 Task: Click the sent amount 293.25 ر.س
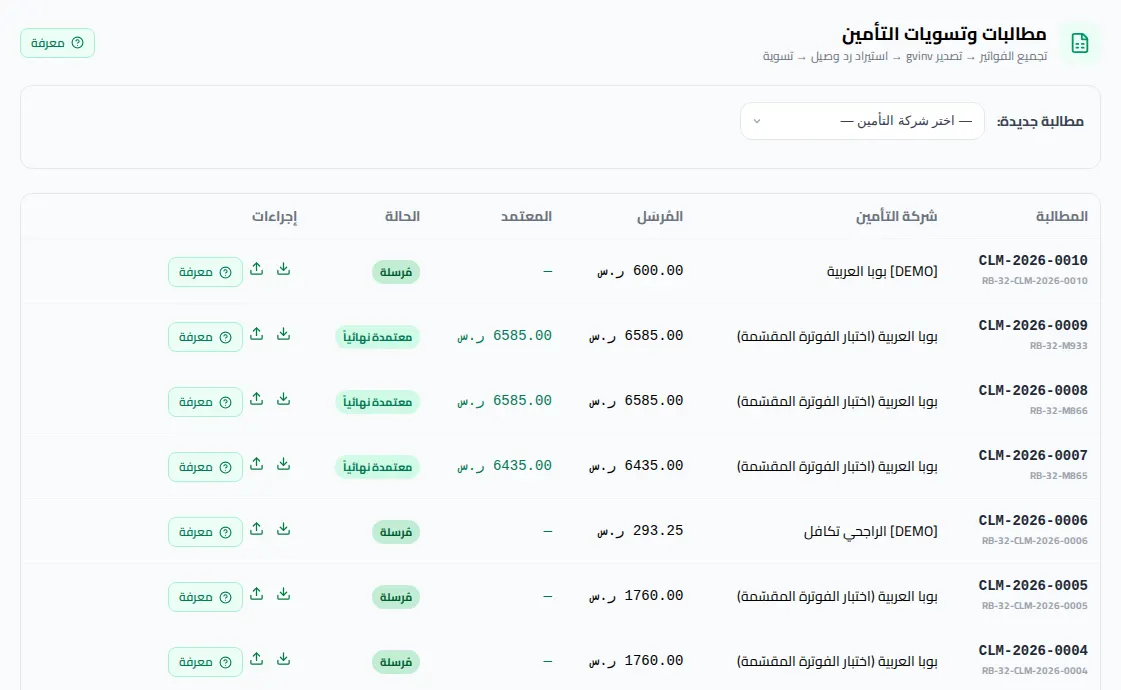tap(641, 531)
